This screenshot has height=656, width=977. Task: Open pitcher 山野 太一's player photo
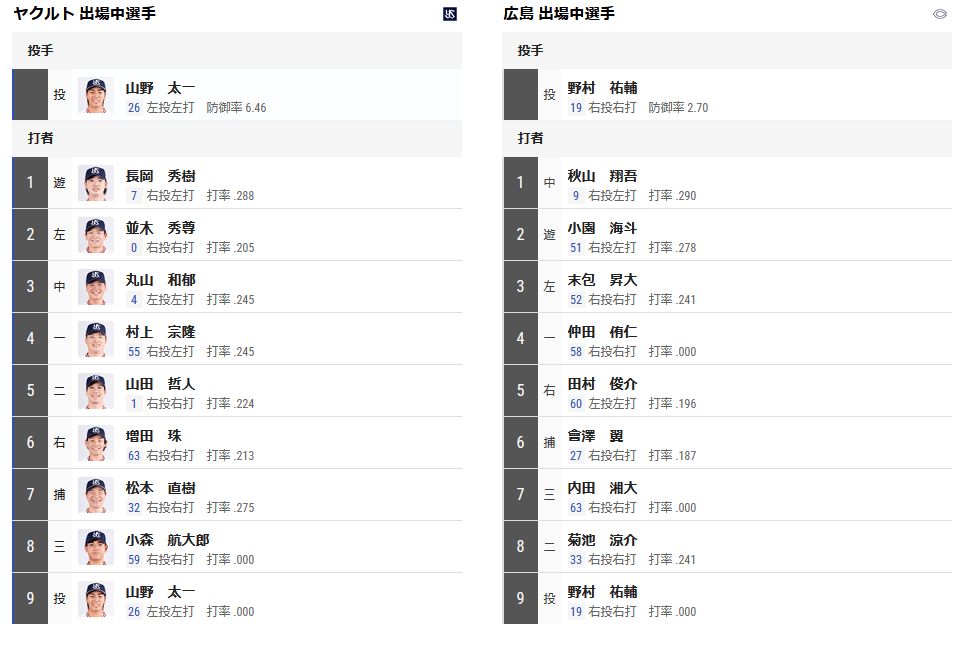pos(96,95)
